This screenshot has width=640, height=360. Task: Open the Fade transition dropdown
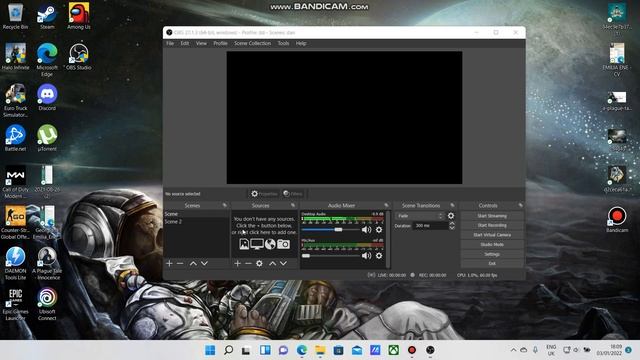[x=420, y=216]
